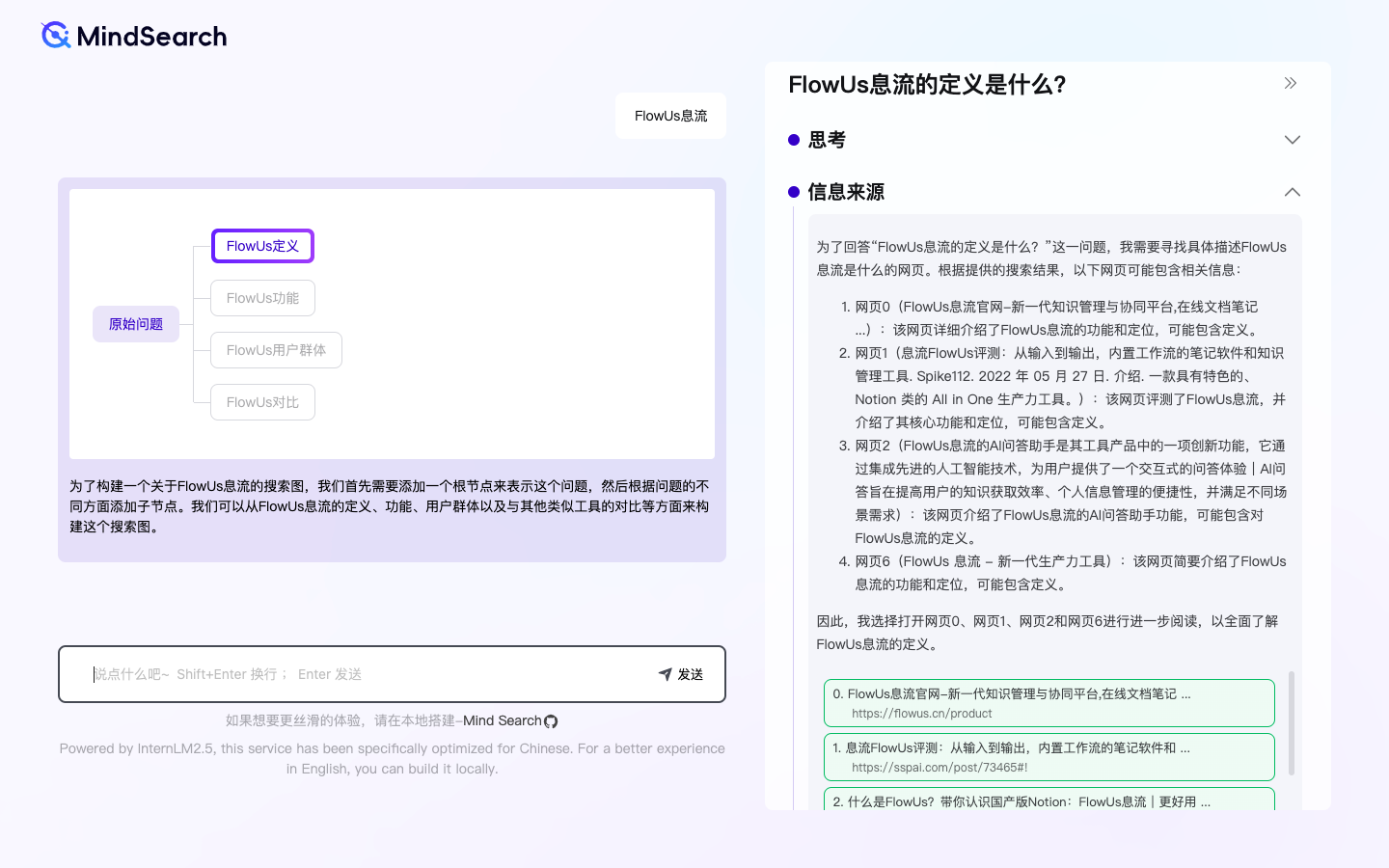Viewport: 1389px width, 868px height.
Task: Click the FlowUs息流 user message bubble
Action: (670, 116)
